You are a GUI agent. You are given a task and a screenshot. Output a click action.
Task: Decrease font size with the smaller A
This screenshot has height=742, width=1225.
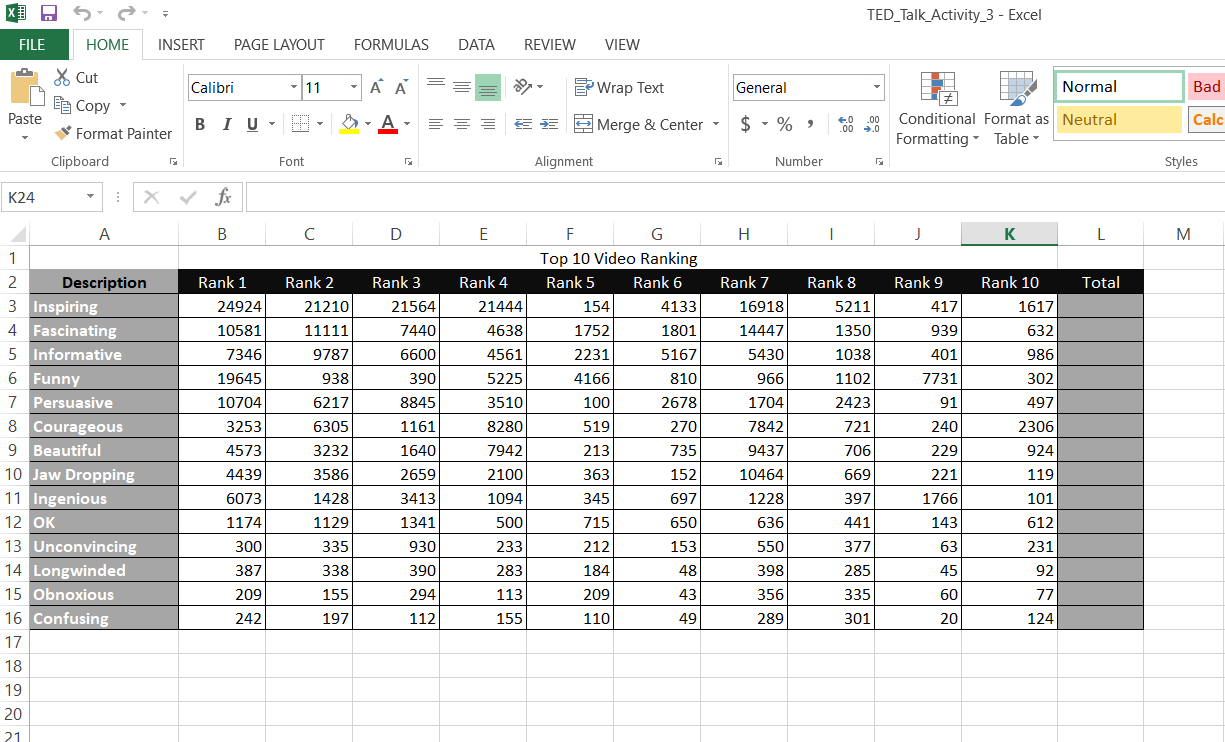[x=401, y=88]
